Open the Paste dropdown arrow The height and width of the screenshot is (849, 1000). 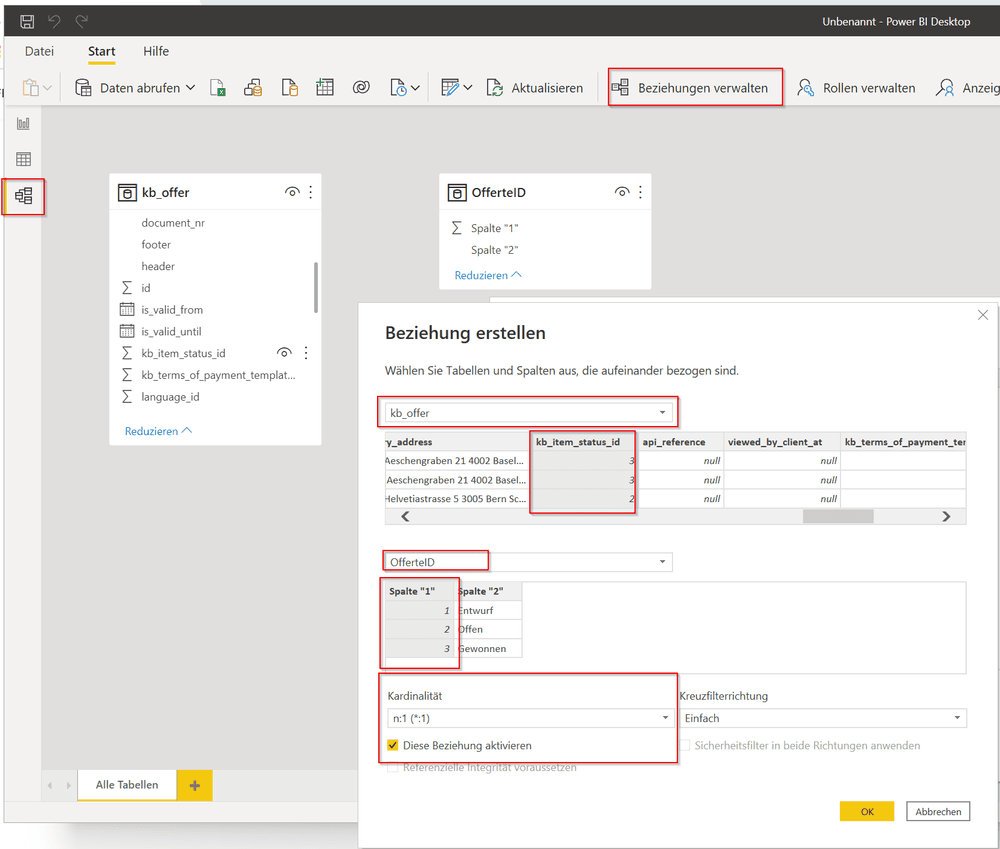[x=47, y=87]
